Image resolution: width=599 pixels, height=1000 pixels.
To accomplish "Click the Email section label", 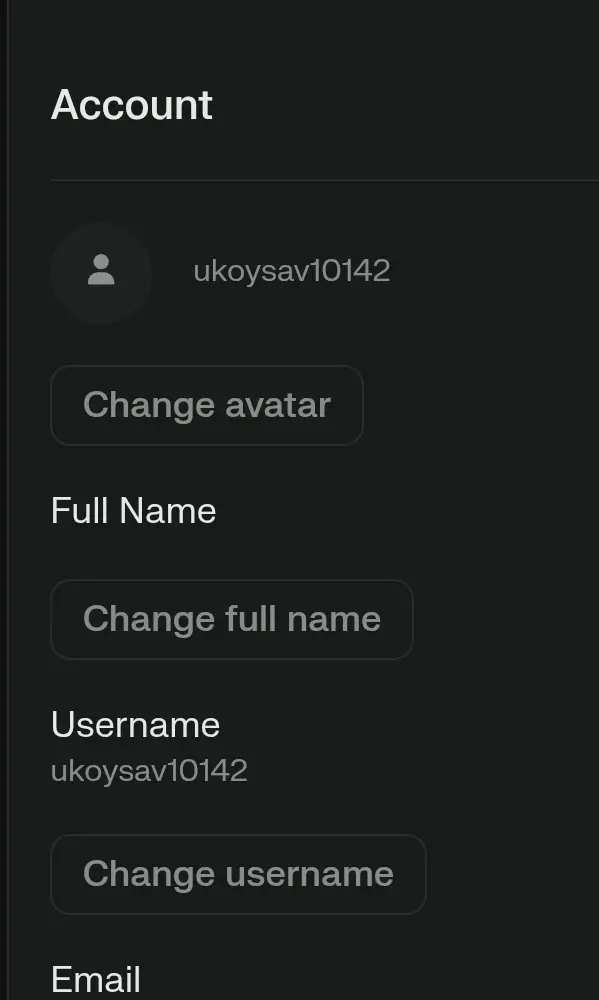I will [96, 979].
